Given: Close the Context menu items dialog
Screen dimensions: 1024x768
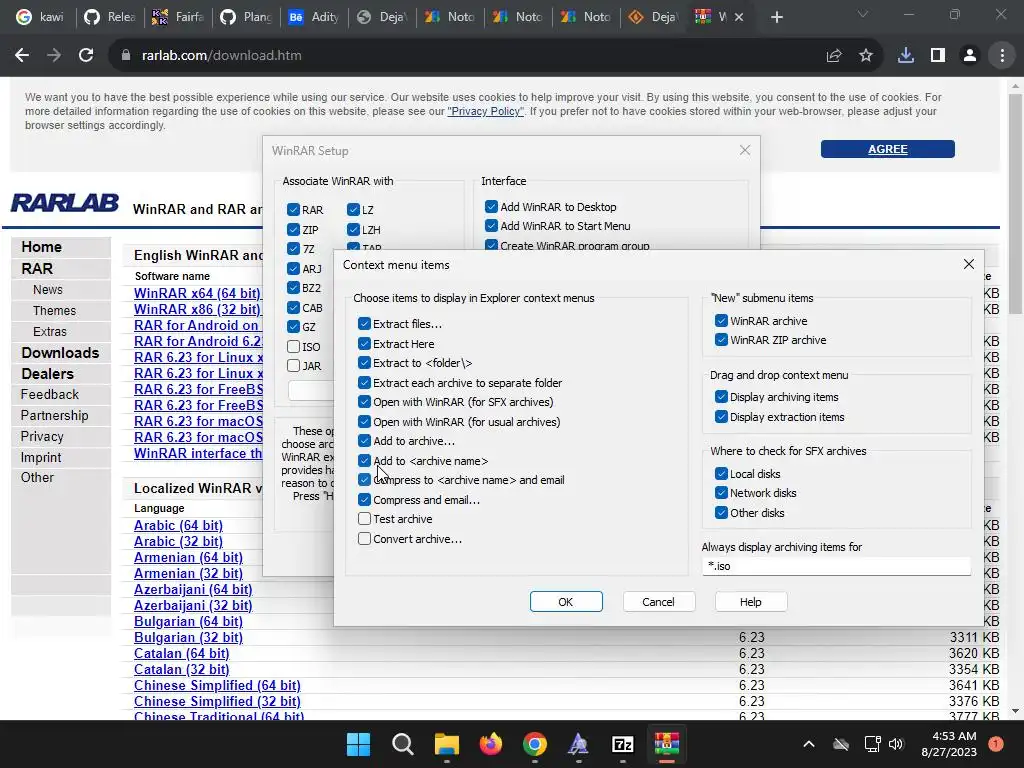Looking at the screenshot, I should pyautogui.click(x=968, y=264).
